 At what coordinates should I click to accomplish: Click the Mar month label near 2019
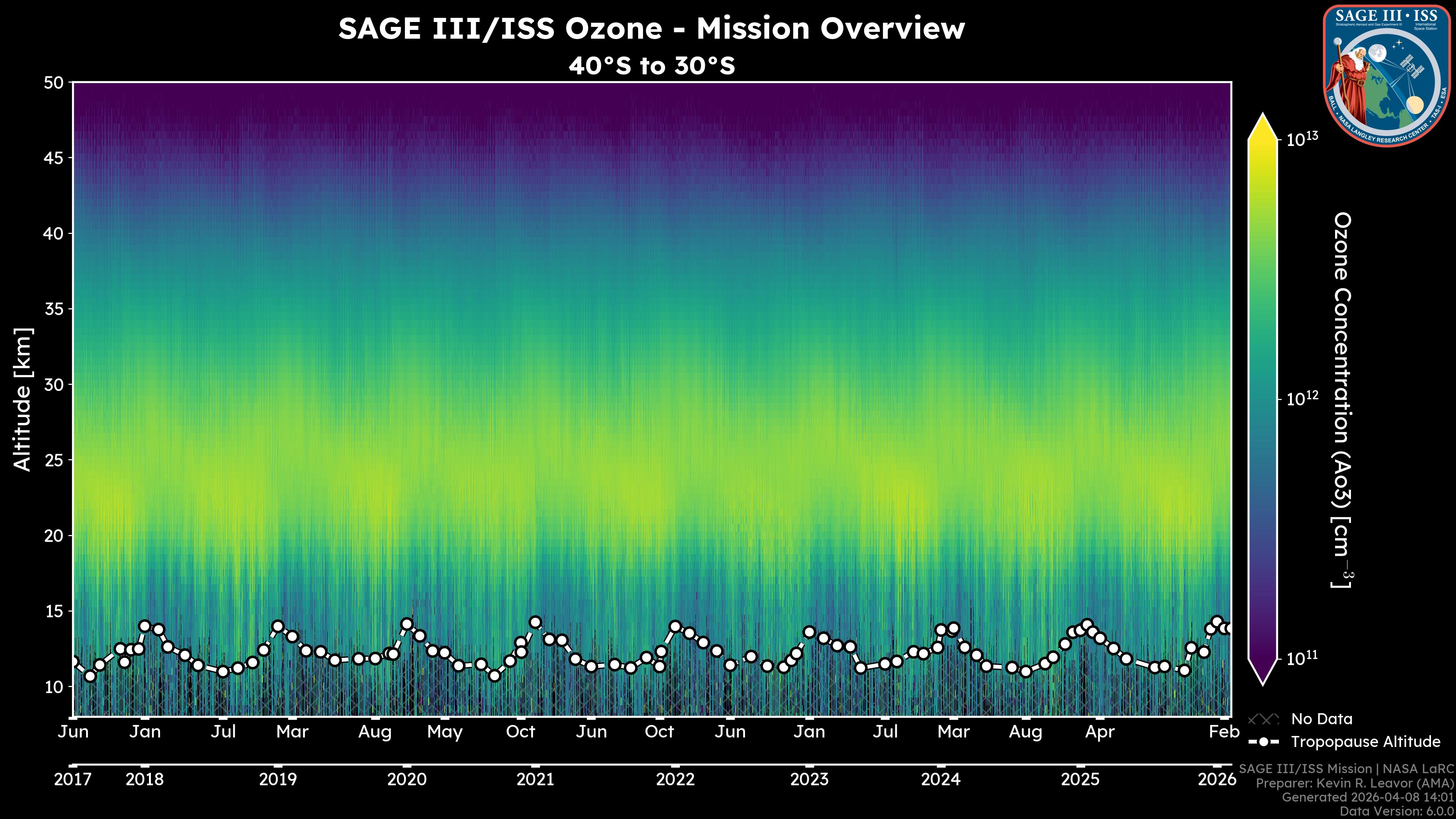coord(292,732)
